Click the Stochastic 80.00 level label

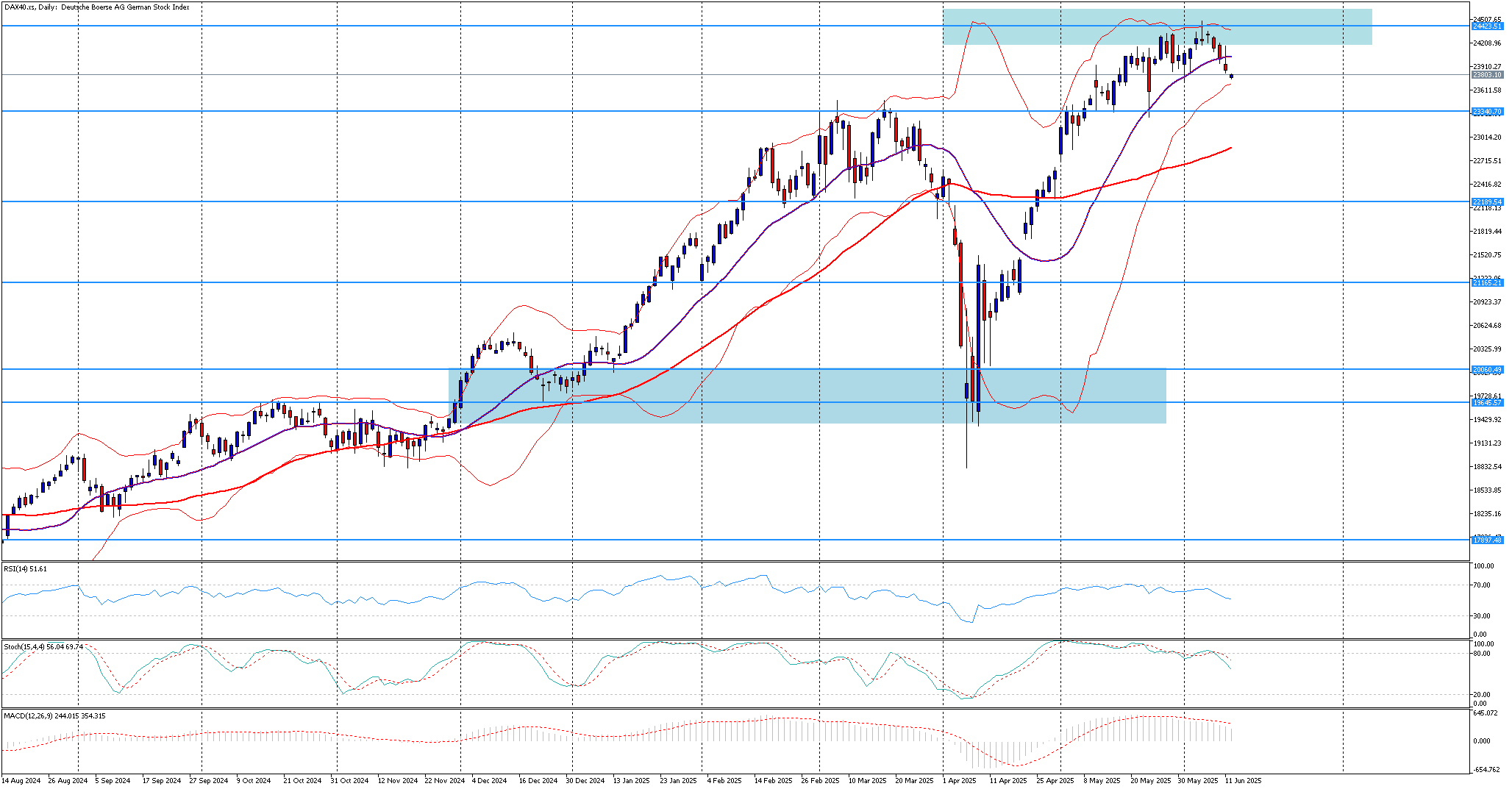point(1483,654)
